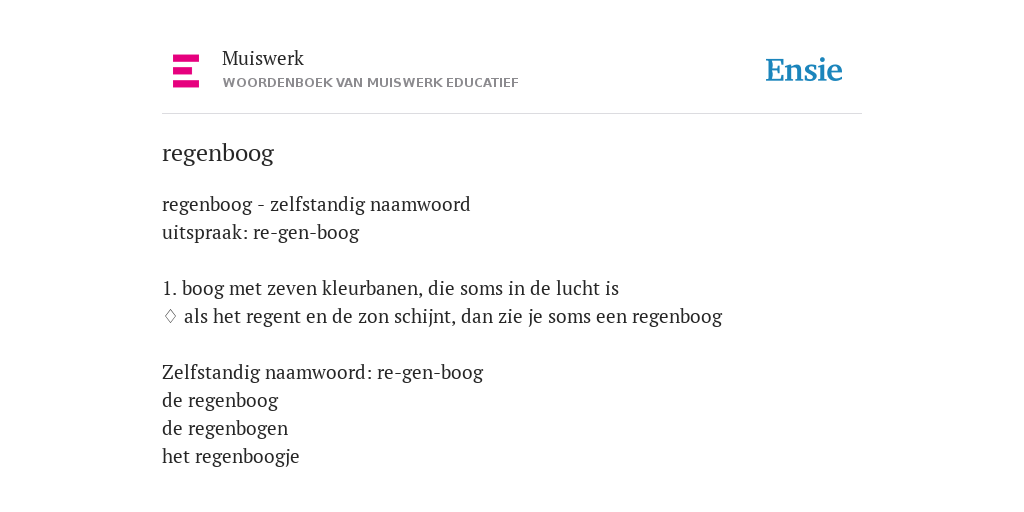
Task: Click the regenboog heading
Action: click(217, 154)
